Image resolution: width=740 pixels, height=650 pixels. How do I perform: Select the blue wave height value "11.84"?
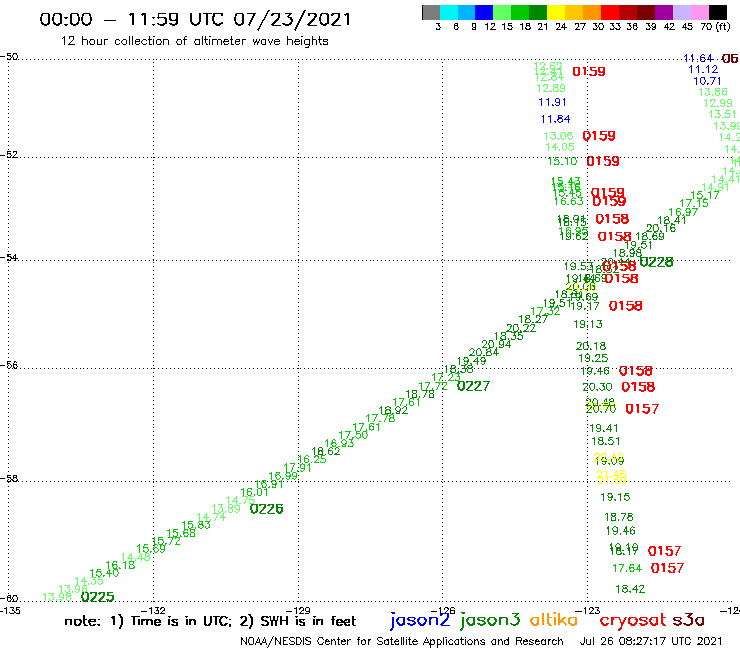(x=555, y=119)
